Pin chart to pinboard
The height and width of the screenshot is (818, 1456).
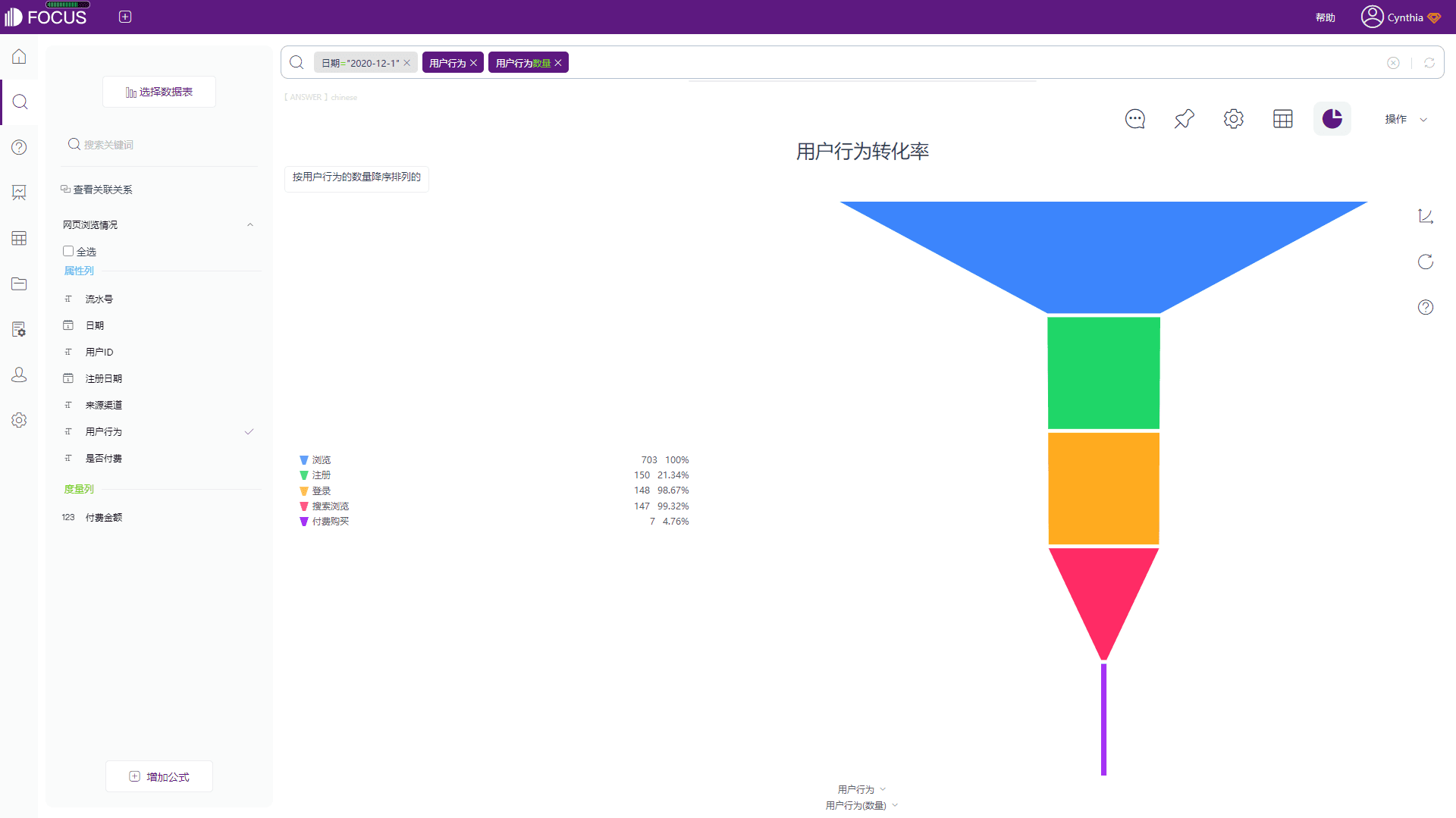click(1185, 119)
